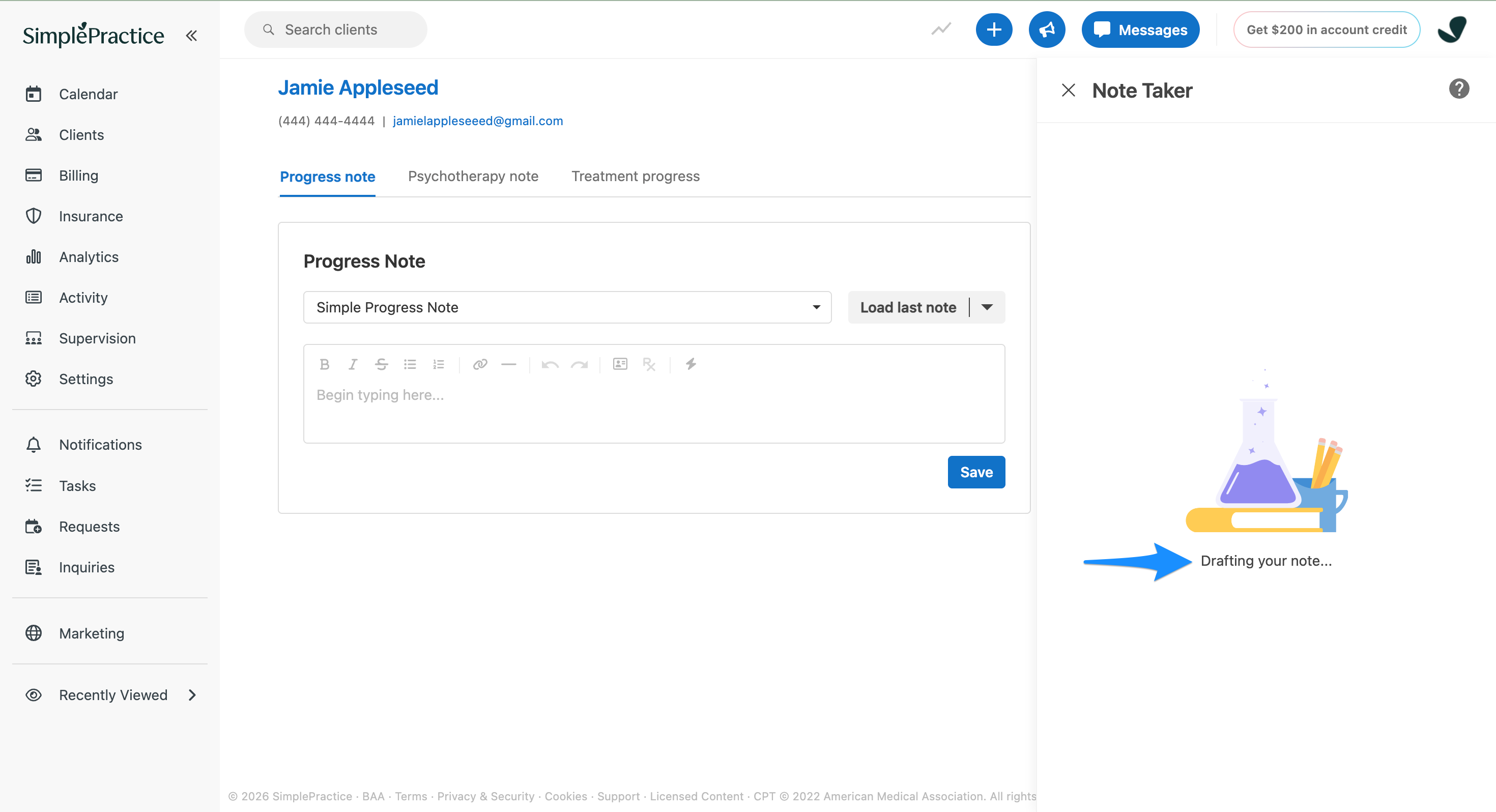Open the Simple Progress Note template dropdown

click(x=567, y=307)
